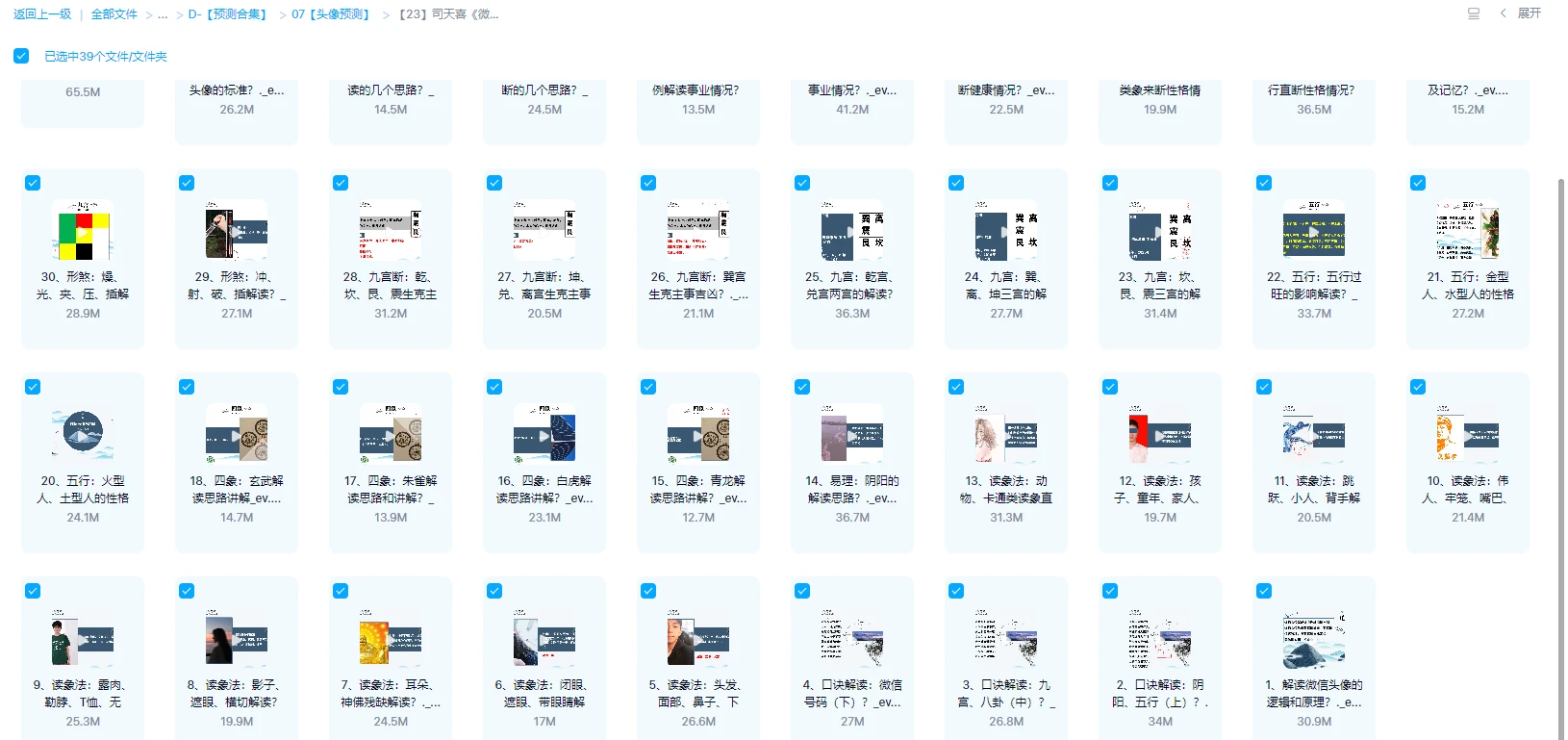Viewport: 1568px width, 740px height.
Task: Open video thumbnail for 30、形煞
Action: point(83,231)
